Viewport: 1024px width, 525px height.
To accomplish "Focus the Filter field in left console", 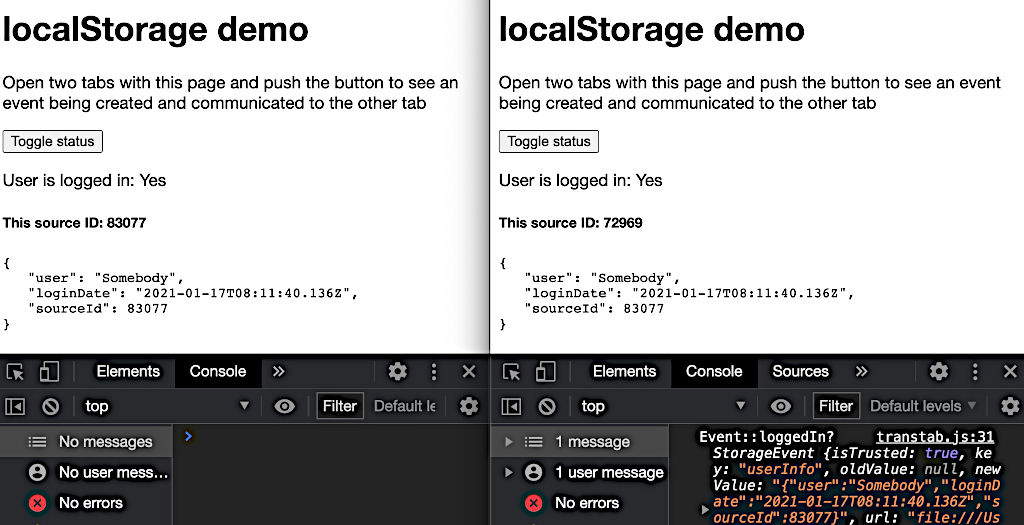I will (x=340, y=406).
